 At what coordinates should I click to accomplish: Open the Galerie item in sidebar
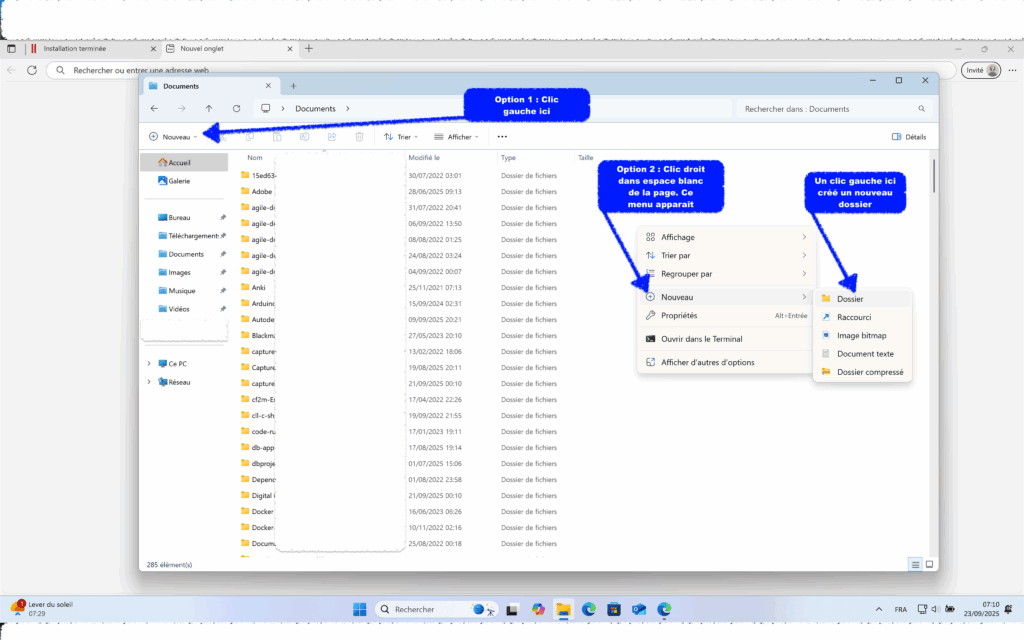[179, 181]
